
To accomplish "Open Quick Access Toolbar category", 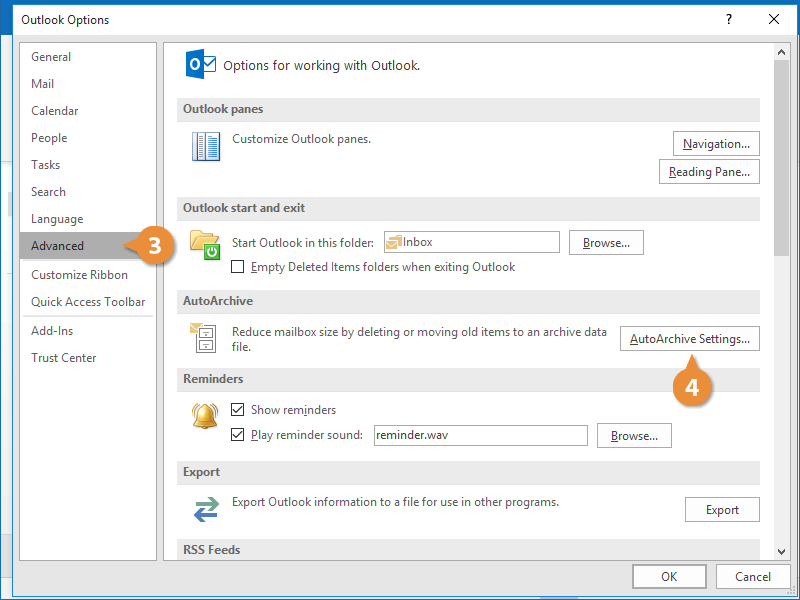I will pos(88,302).
